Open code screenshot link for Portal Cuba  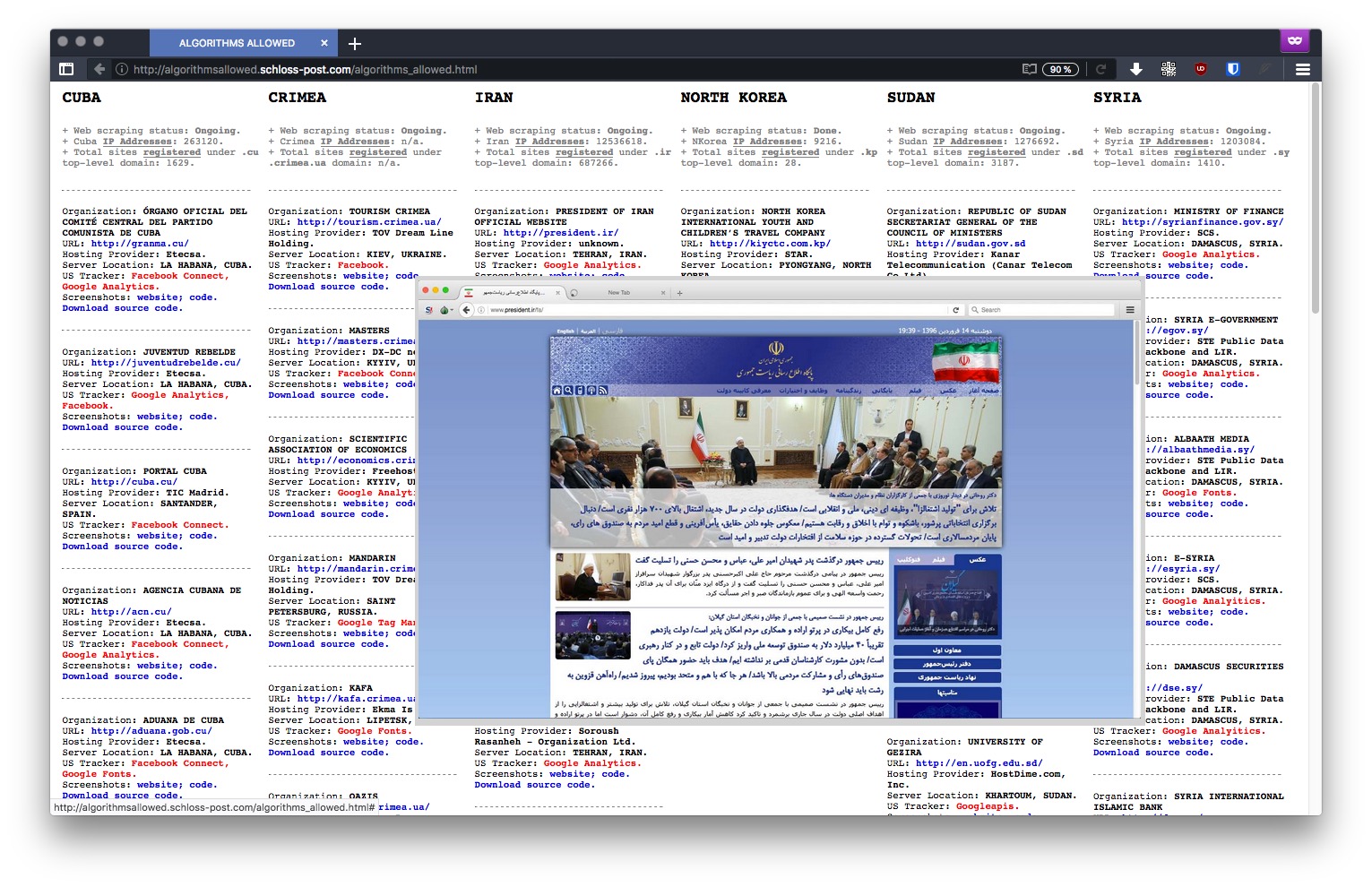point(202,536)
